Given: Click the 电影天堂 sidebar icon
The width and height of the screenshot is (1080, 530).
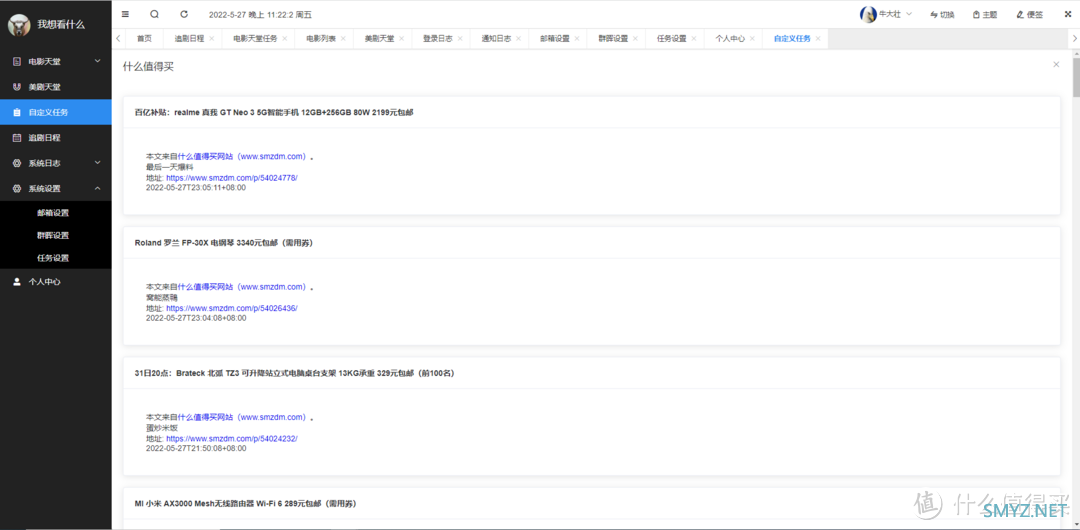Looking at the screenshot, I should pyautogui.click(x=17, y=61).
